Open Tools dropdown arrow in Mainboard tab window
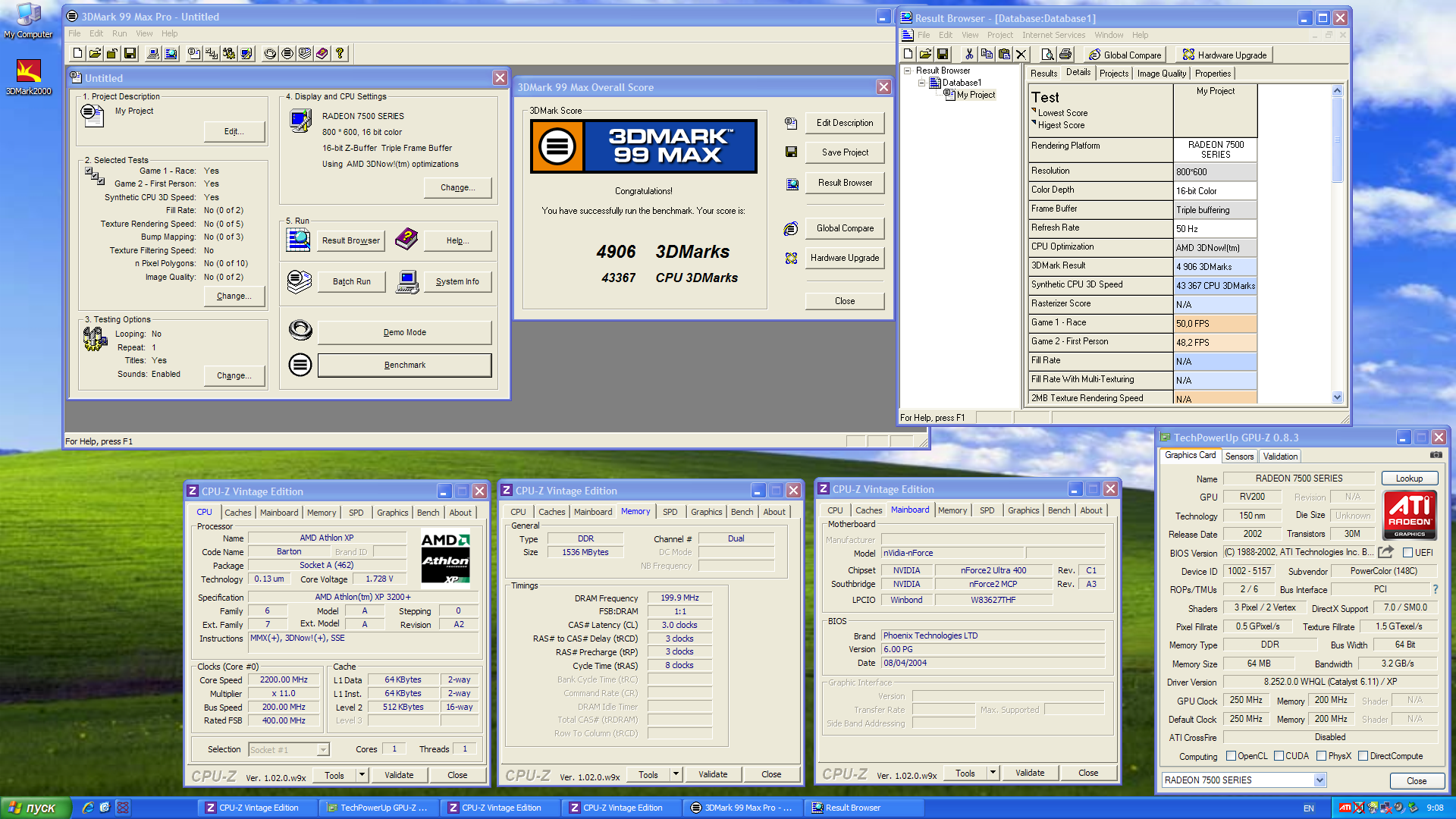 click(x=993, y=773)
